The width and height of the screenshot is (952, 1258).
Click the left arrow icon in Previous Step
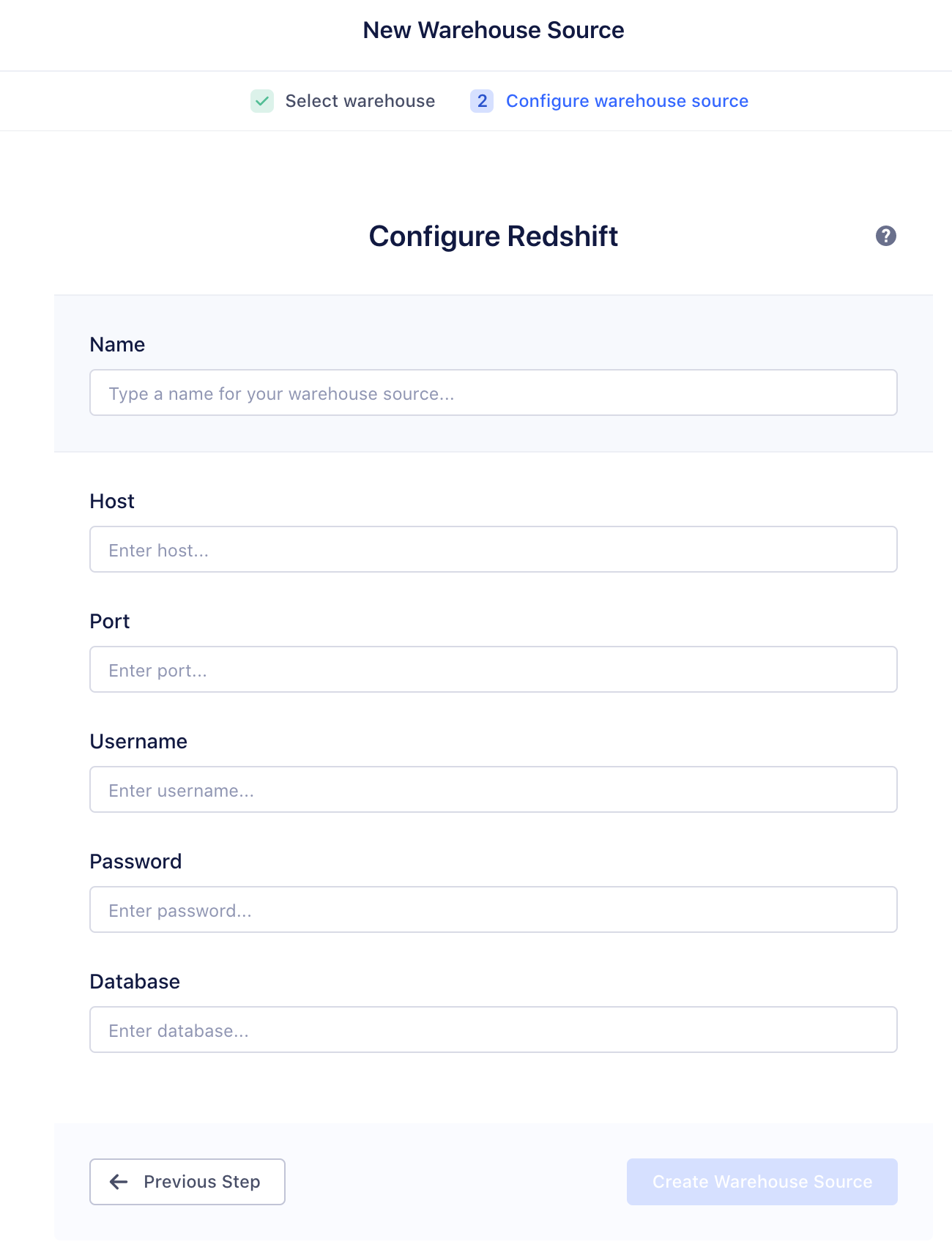[119, 1181]
